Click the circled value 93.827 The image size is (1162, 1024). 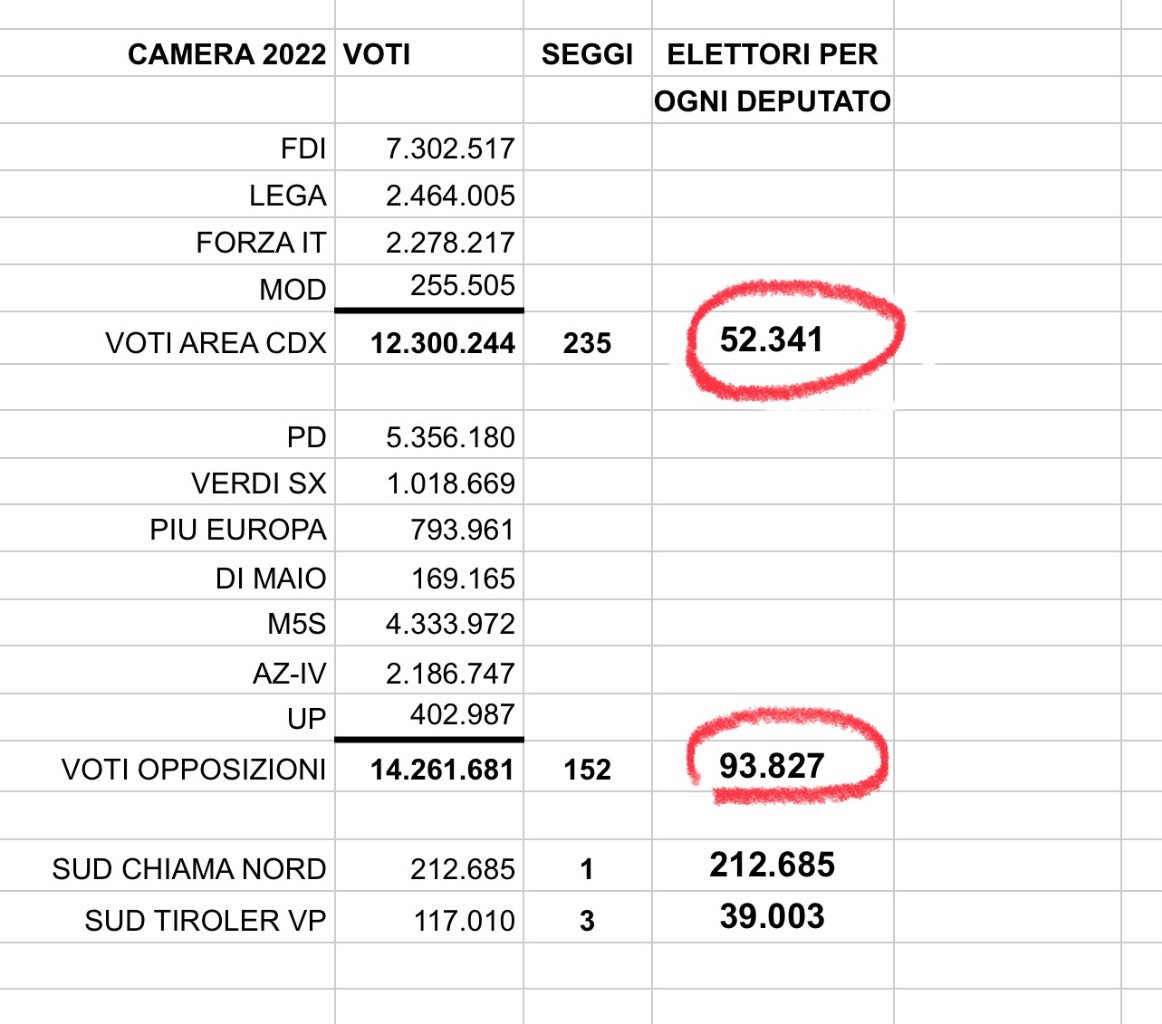(773, 766)
